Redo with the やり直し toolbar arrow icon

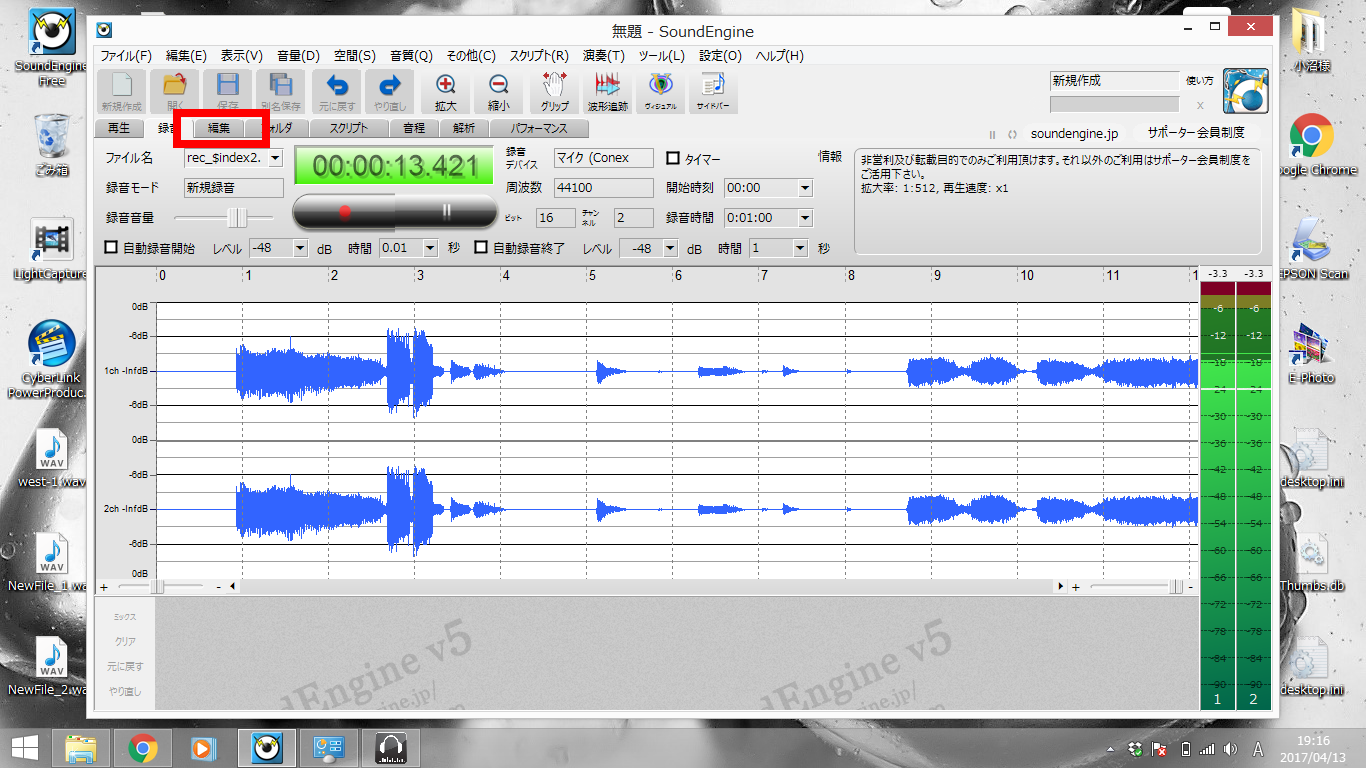(390, 91)
